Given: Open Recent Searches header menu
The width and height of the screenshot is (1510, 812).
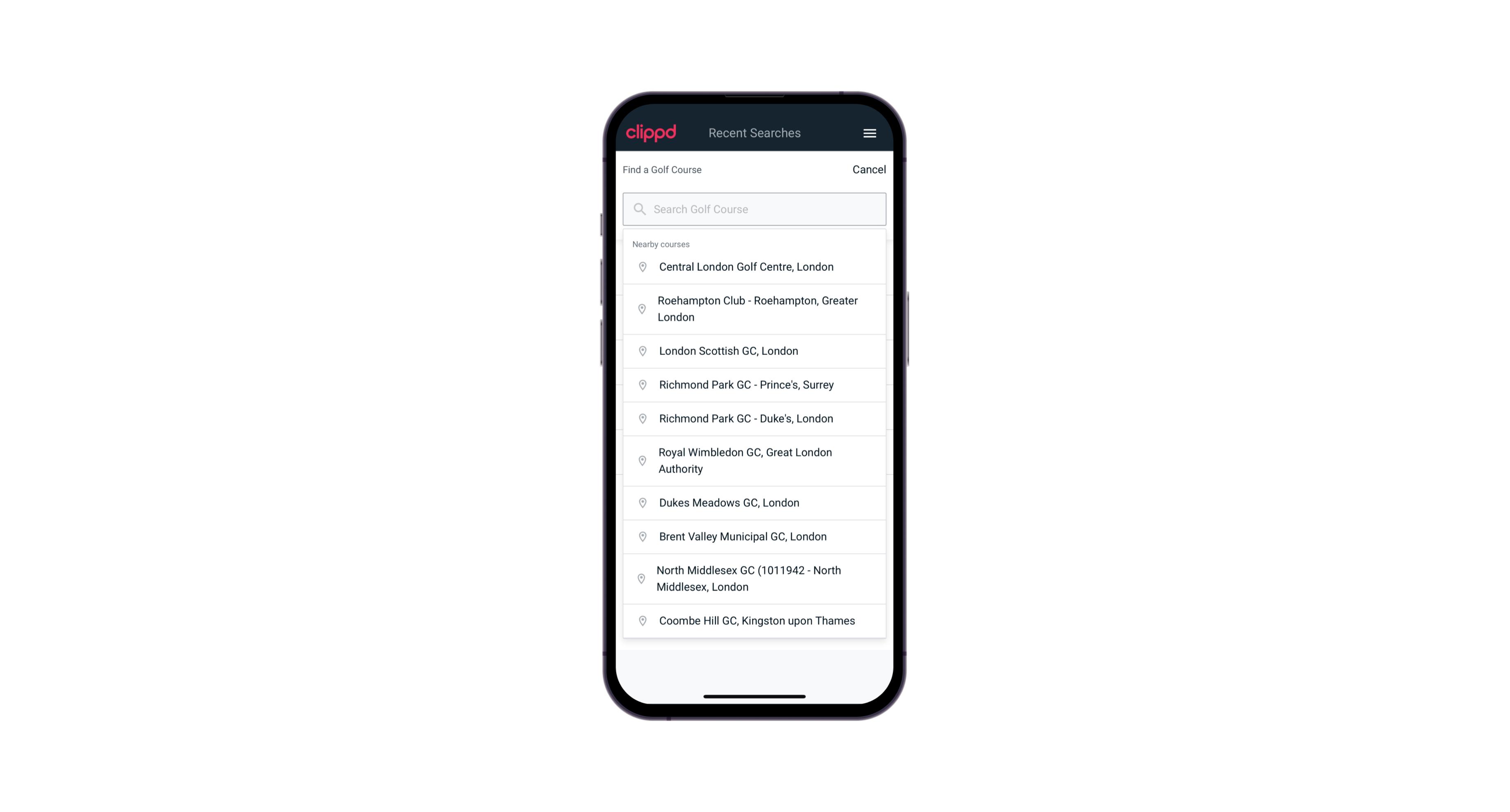Looking at the screenshot, I should pos(869,133).
